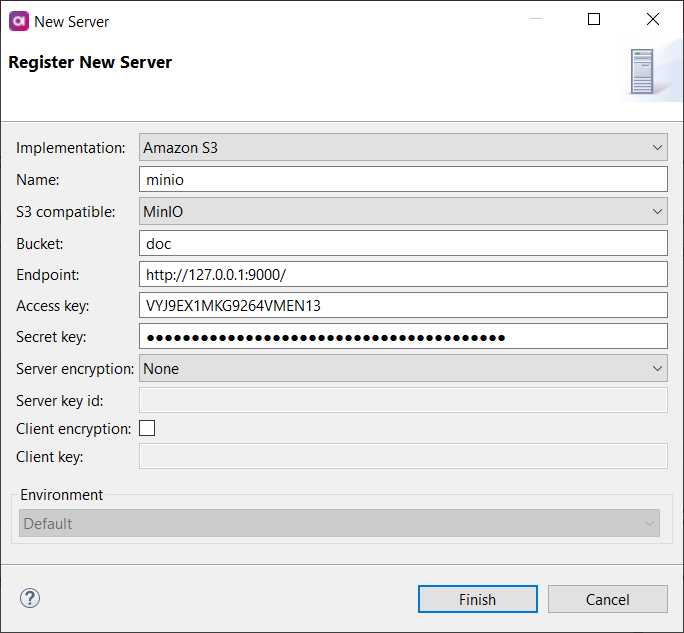This screenshot has height=633, width=684.
Task: Click into the Name field containing minio
Action: 403,179
